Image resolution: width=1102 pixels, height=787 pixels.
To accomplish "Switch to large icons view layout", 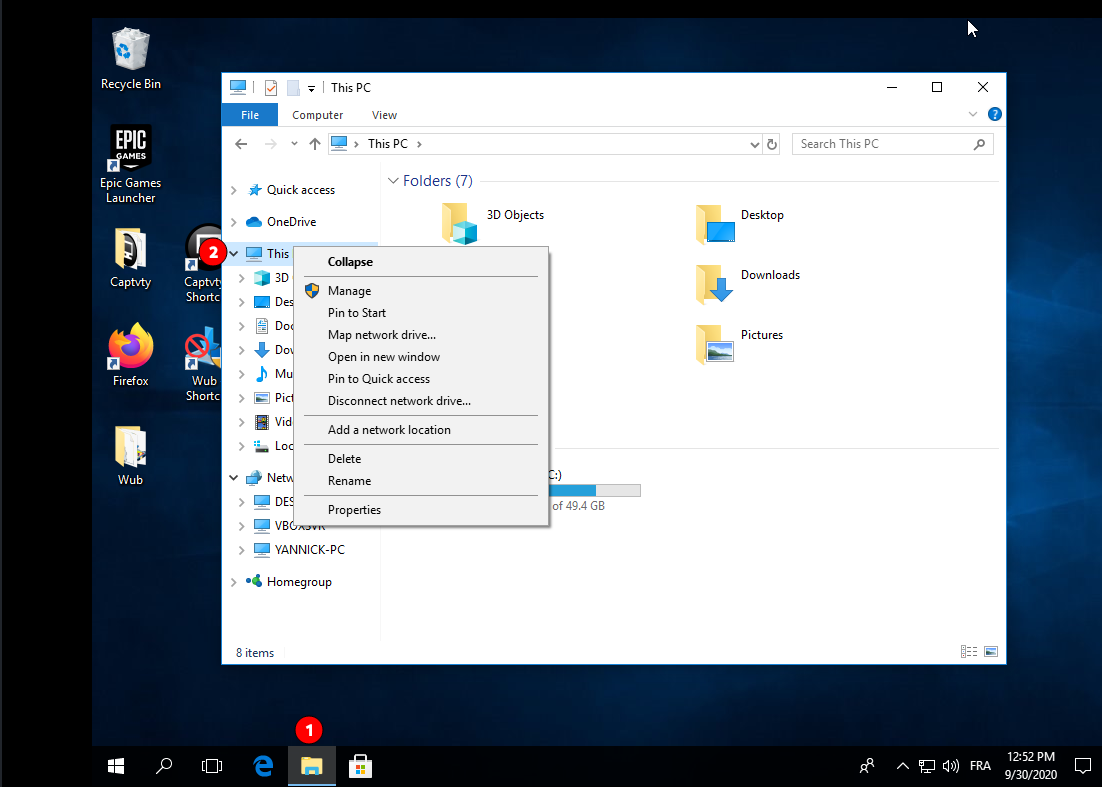I will (990, 652).
